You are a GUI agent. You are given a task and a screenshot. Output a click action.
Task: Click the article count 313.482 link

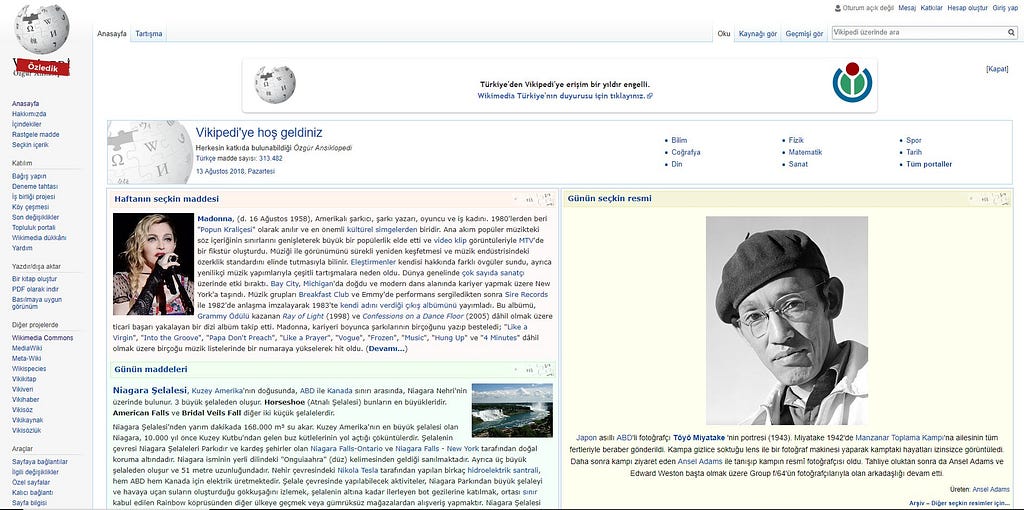pyautogui.click(x=270, y=159)
